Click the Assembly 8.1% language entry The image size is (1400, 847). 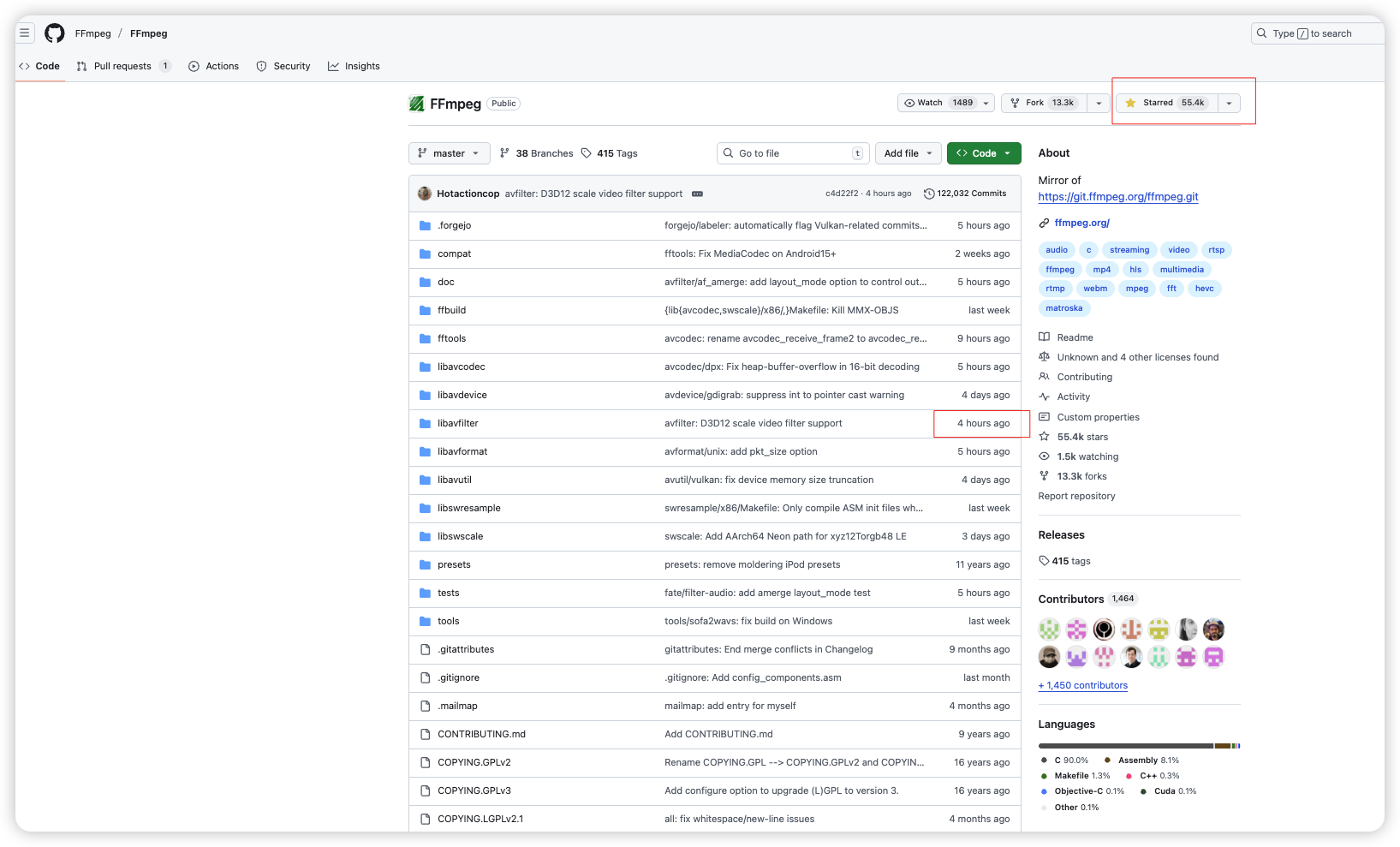(1142, 761)
